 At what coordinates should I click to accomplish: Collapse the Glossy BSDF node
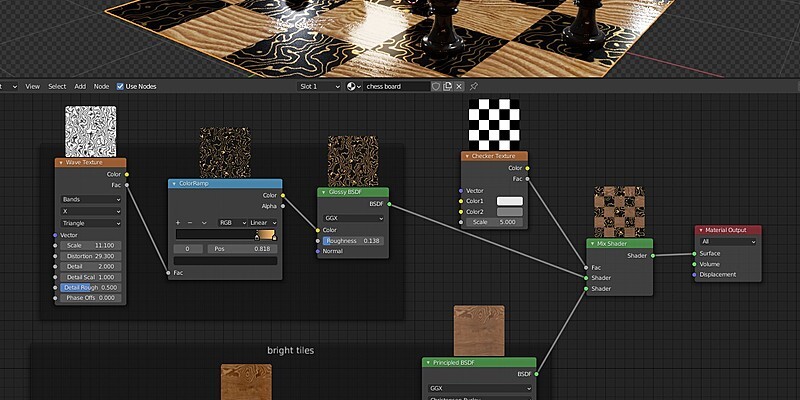coord(323,192)
